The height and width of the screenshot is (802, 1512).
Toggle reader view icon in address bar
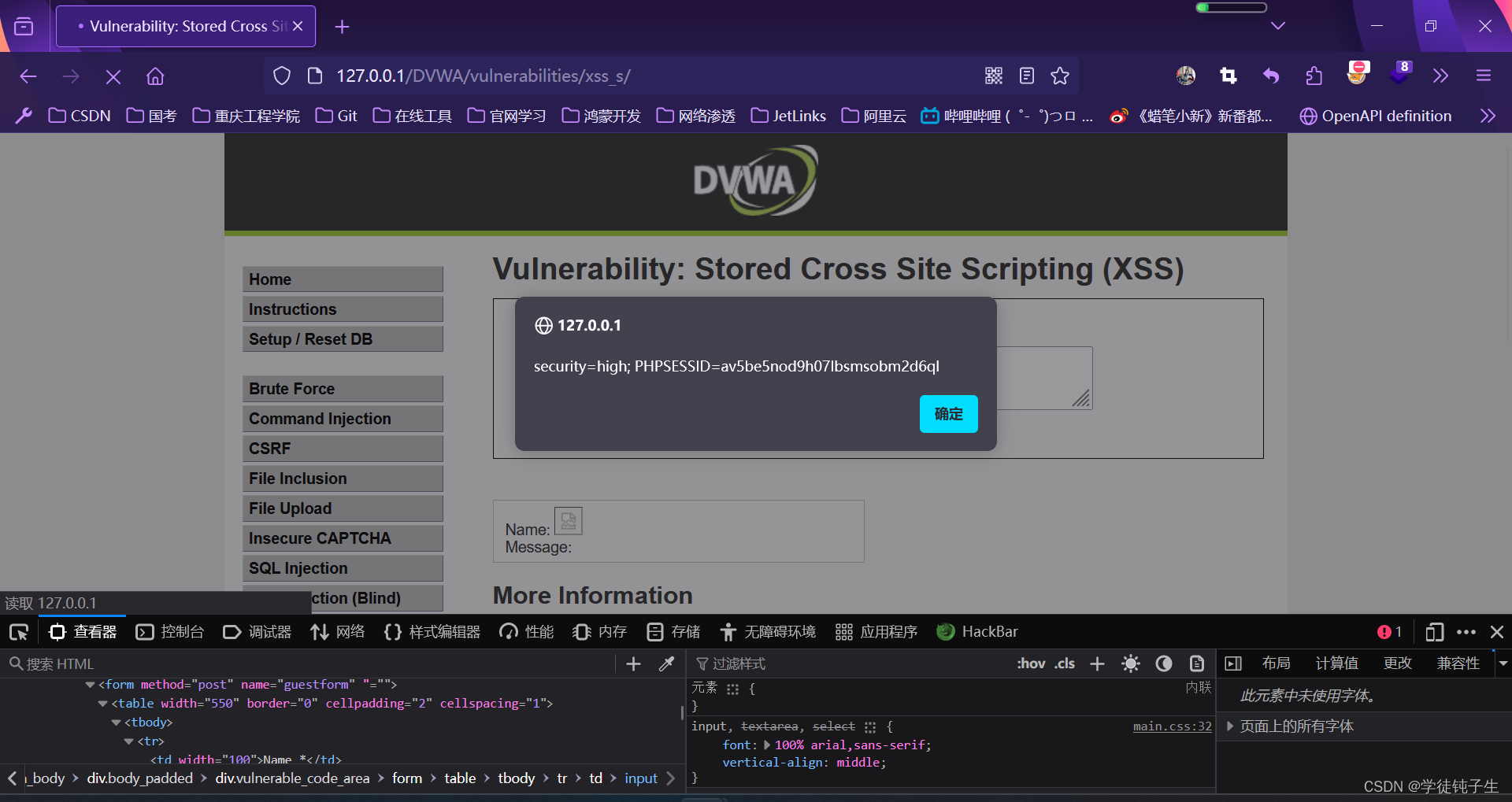pyautogui.click(x=1027, y=76)
